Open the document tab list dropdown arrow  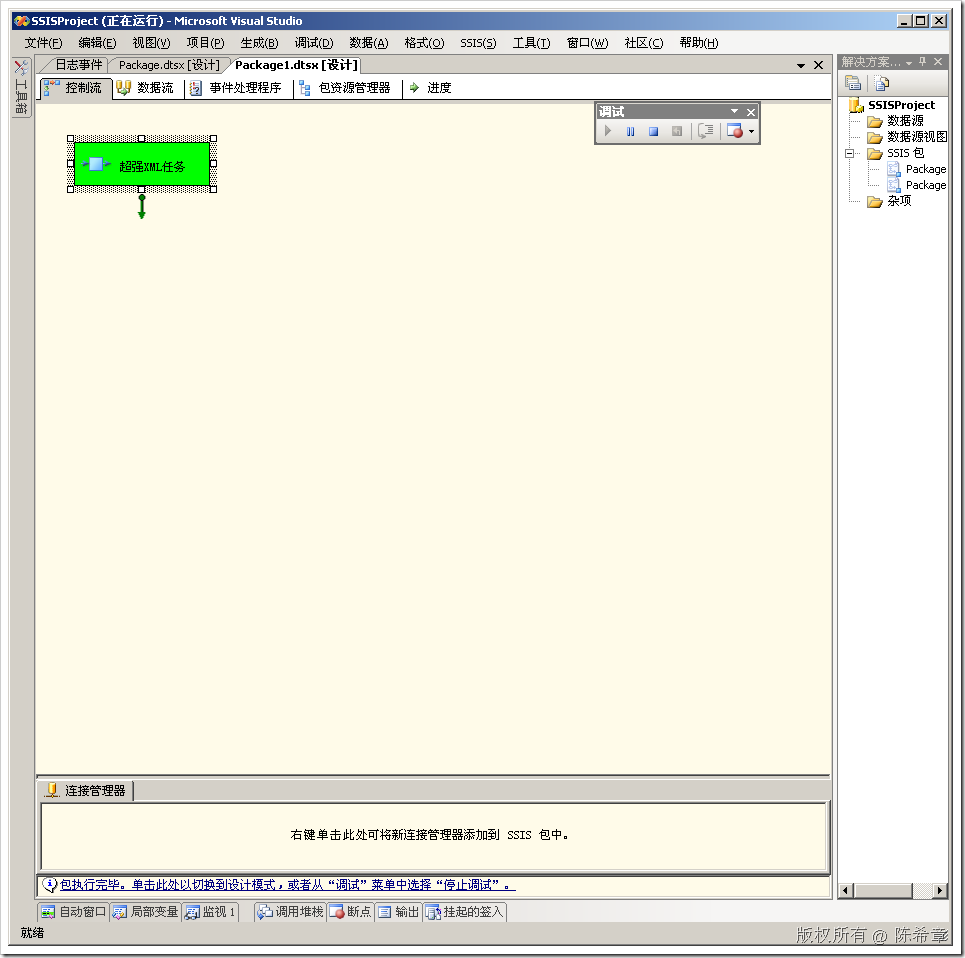click(801, 65)
